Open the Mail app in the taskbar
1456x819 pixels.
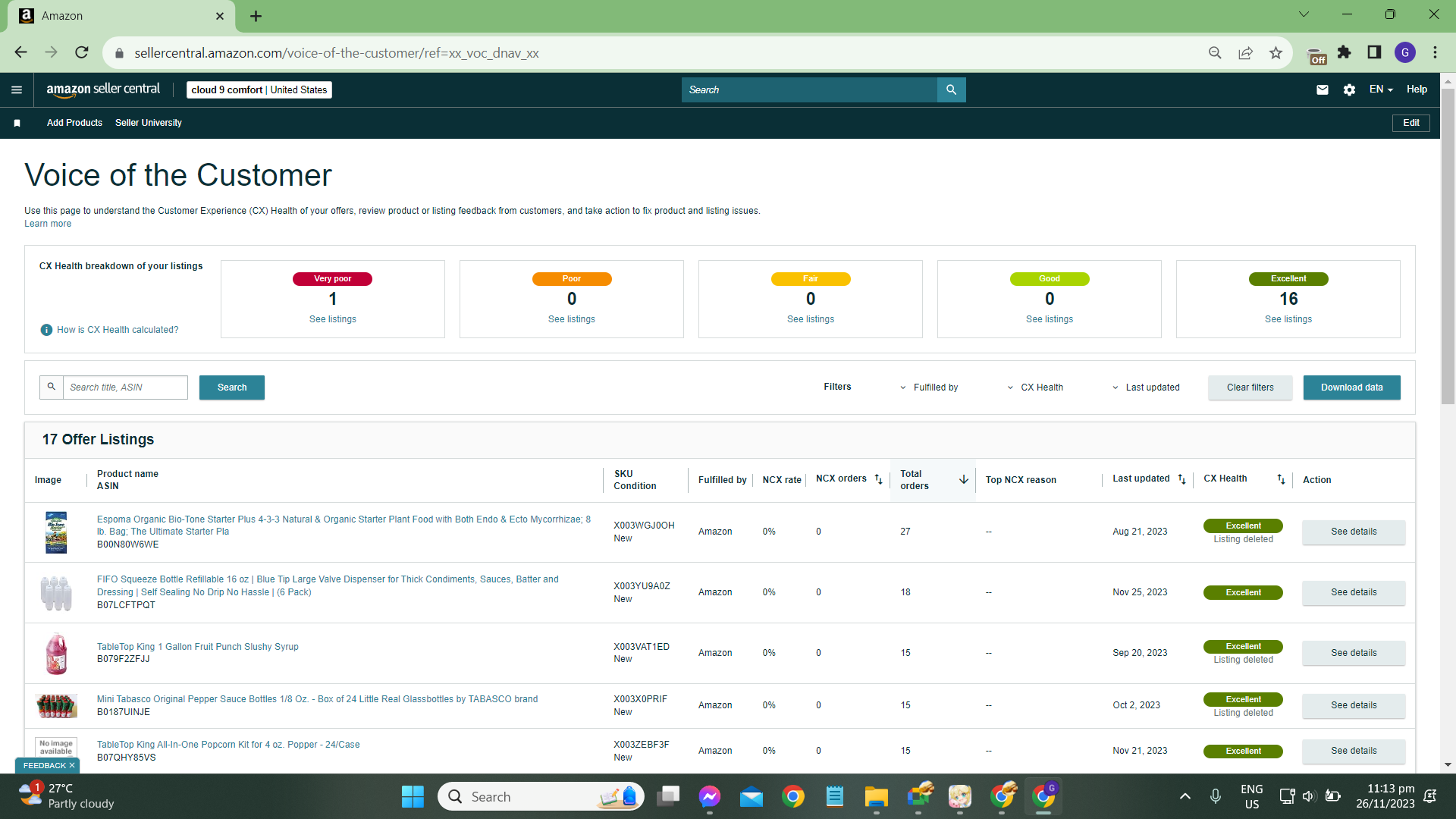(752, 796)
